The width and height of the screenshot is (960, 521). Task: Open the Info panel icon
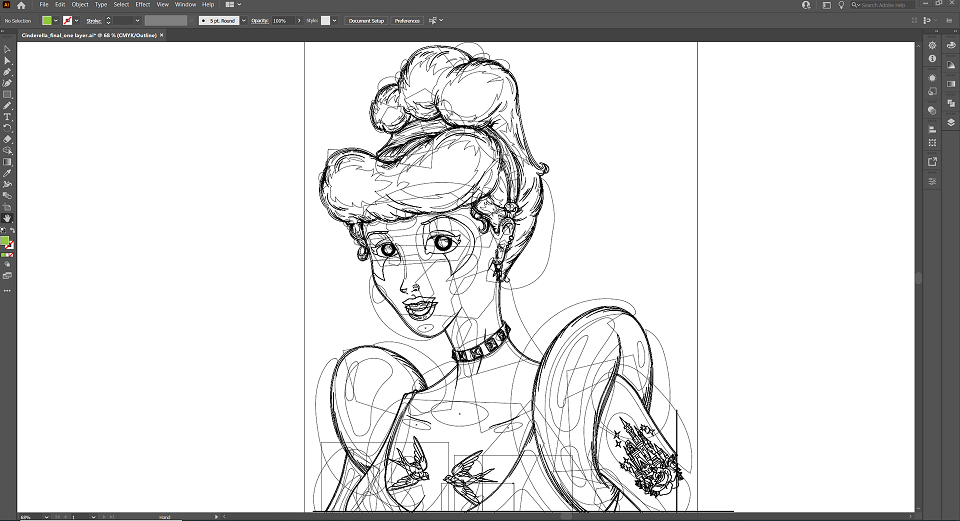[x=932, y=59]
